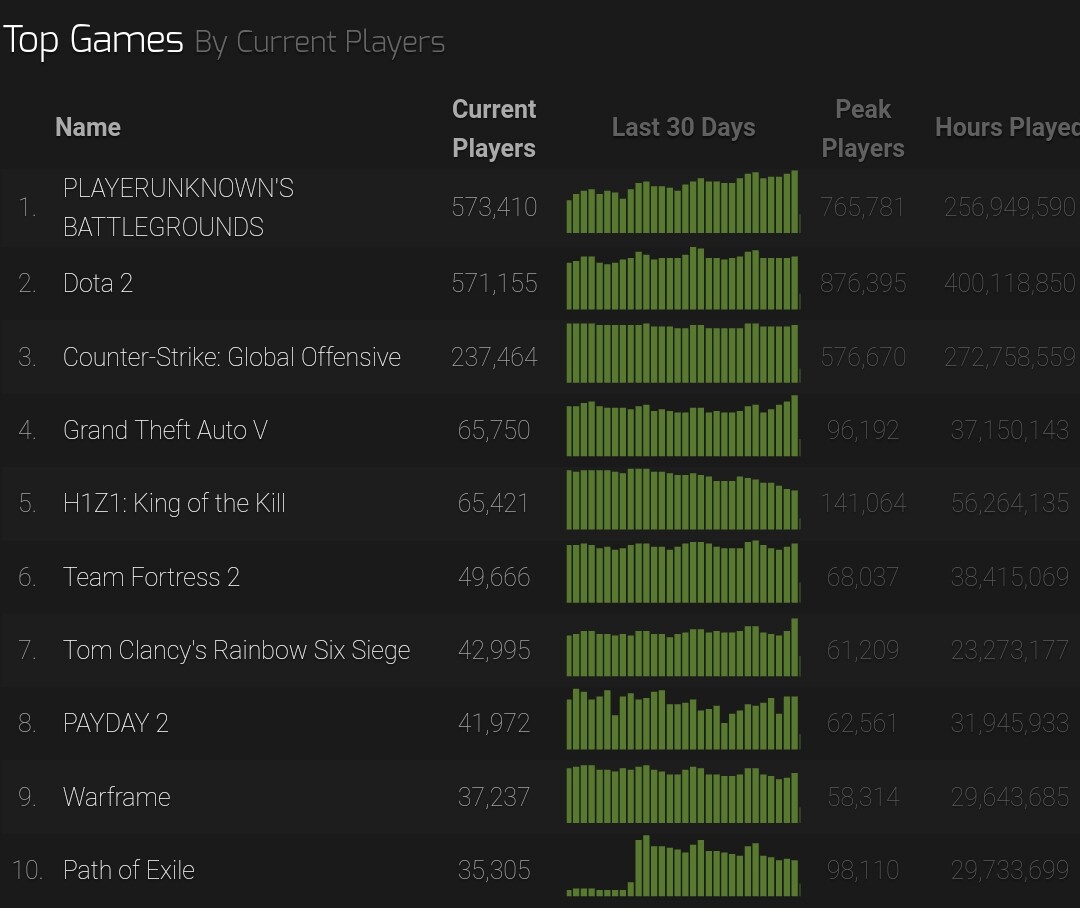Click the Last 30 Days header
The width and height of the screenshot is (1080, 908).
pyautogui.click(x=683, y=128)
